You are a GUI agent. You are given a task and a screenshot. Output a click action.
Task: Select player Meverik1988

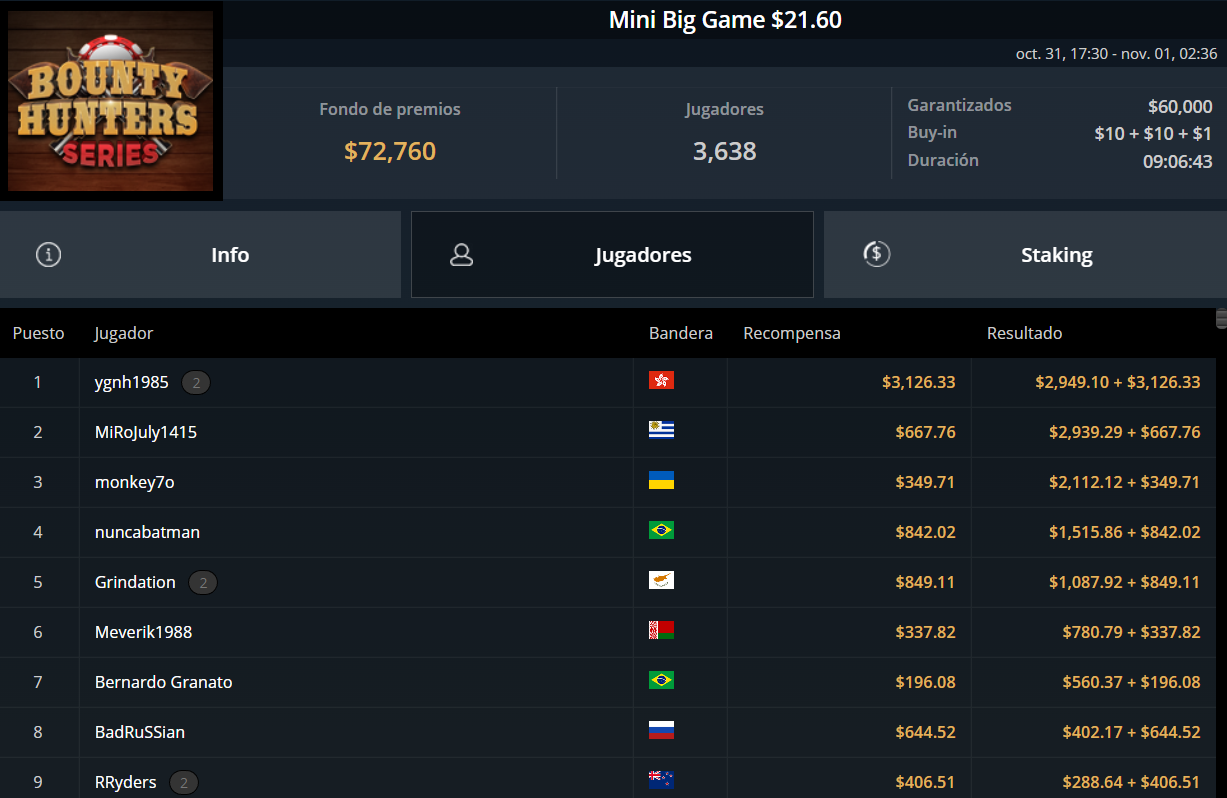143,632
